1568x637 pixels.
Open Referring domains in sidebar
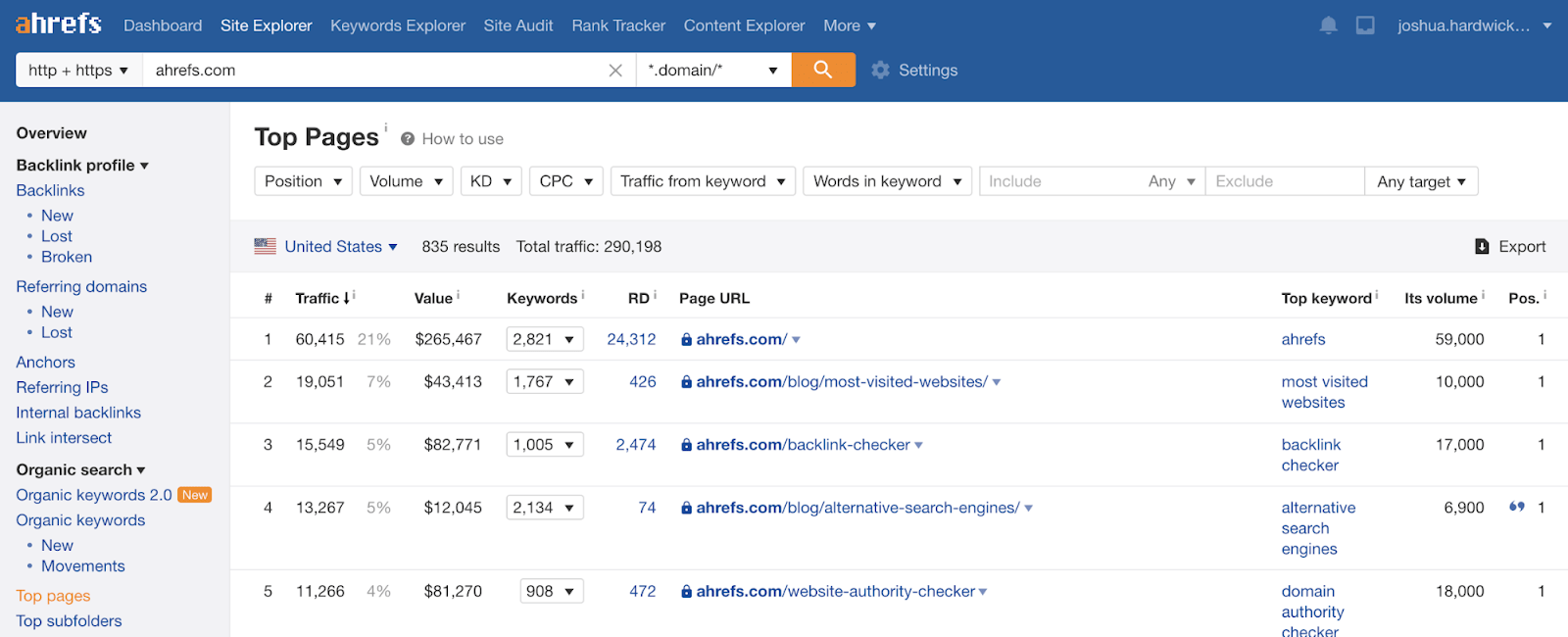[x=81, y=286]
